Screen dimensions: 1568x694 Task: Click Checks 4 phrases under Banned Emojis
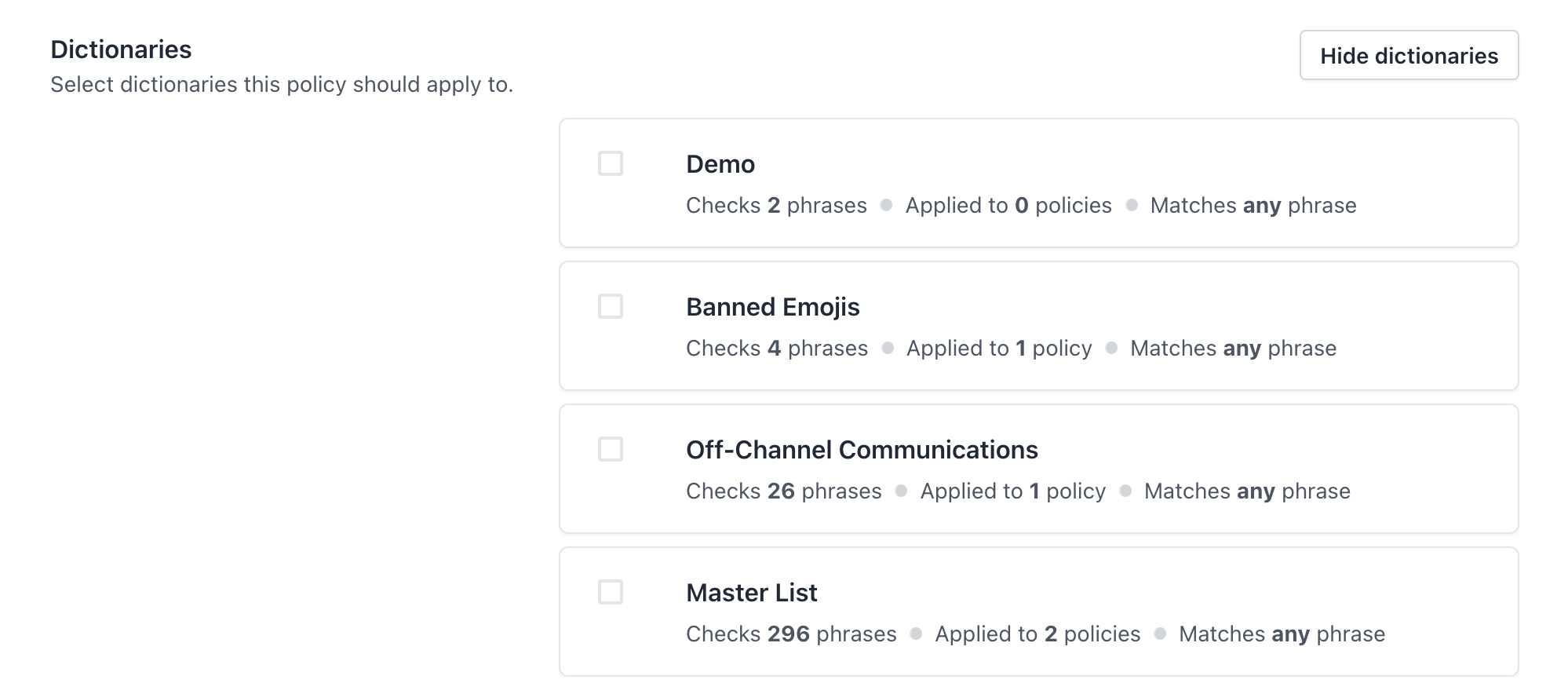(776, 348)
